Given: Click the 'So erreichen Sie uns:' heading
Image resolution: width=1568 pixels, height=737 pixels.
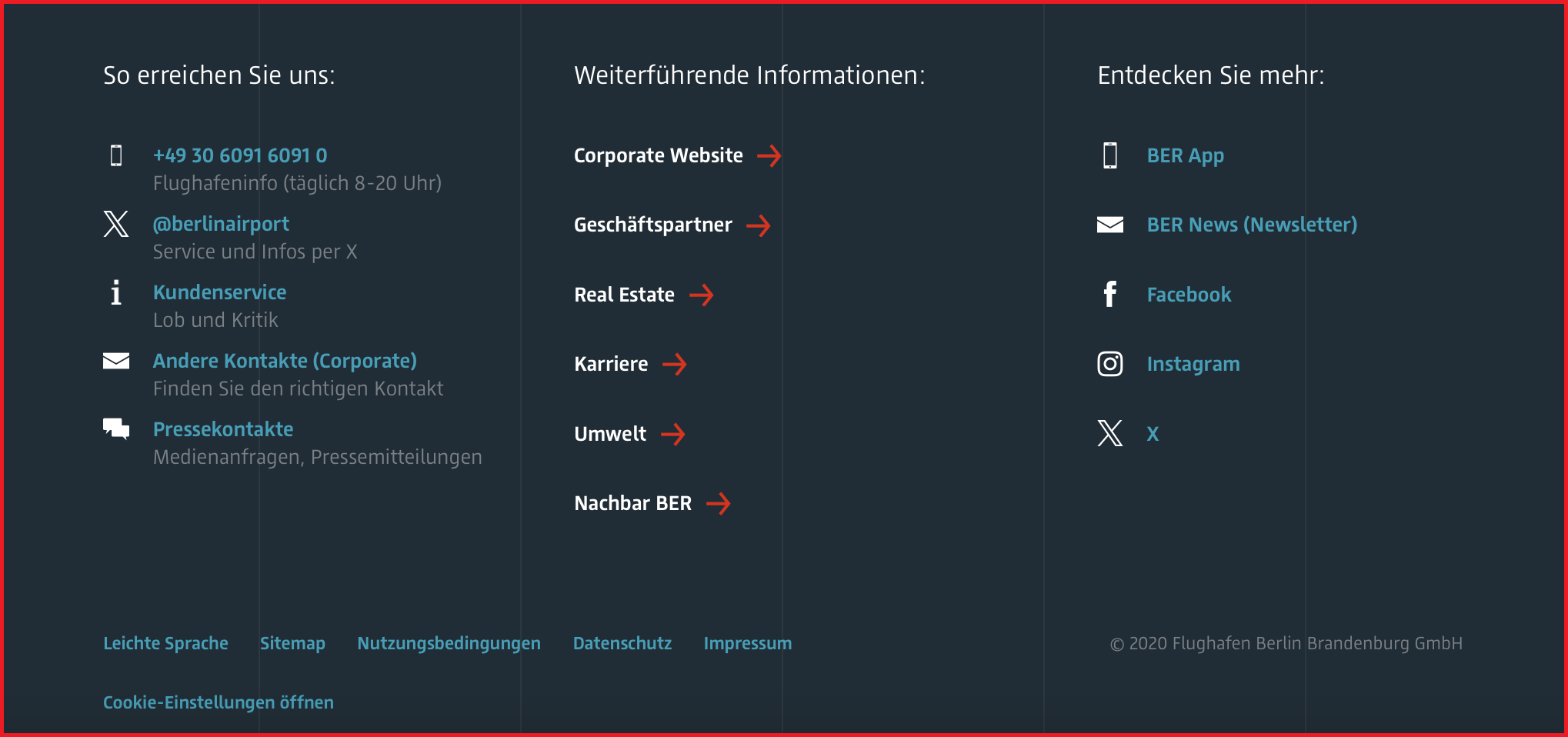Looking at the screenshot, I should coord(219,75).
